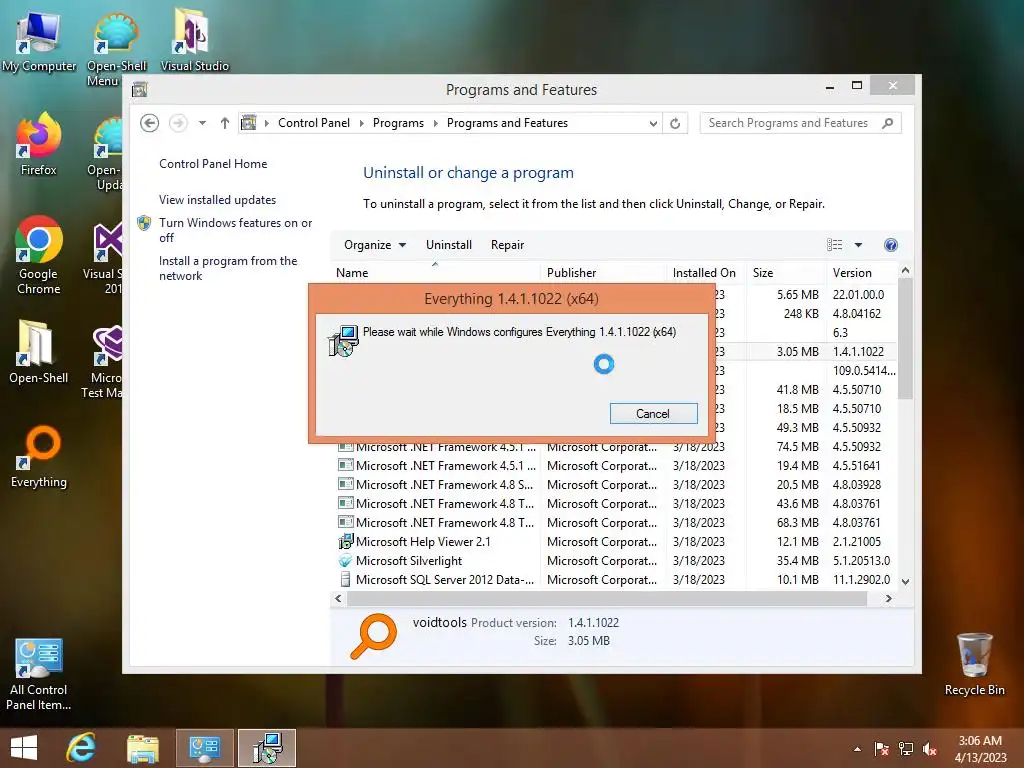Image resolution: width=1024 pixels, height=768 pixels.
Task: Click the Windows Start button
Action: (24, 748)
